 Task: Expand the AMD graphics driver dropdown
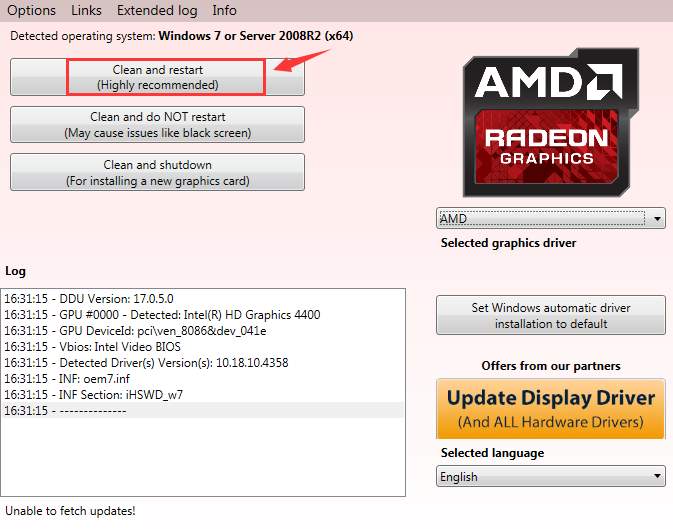click(x=551, y=218)
